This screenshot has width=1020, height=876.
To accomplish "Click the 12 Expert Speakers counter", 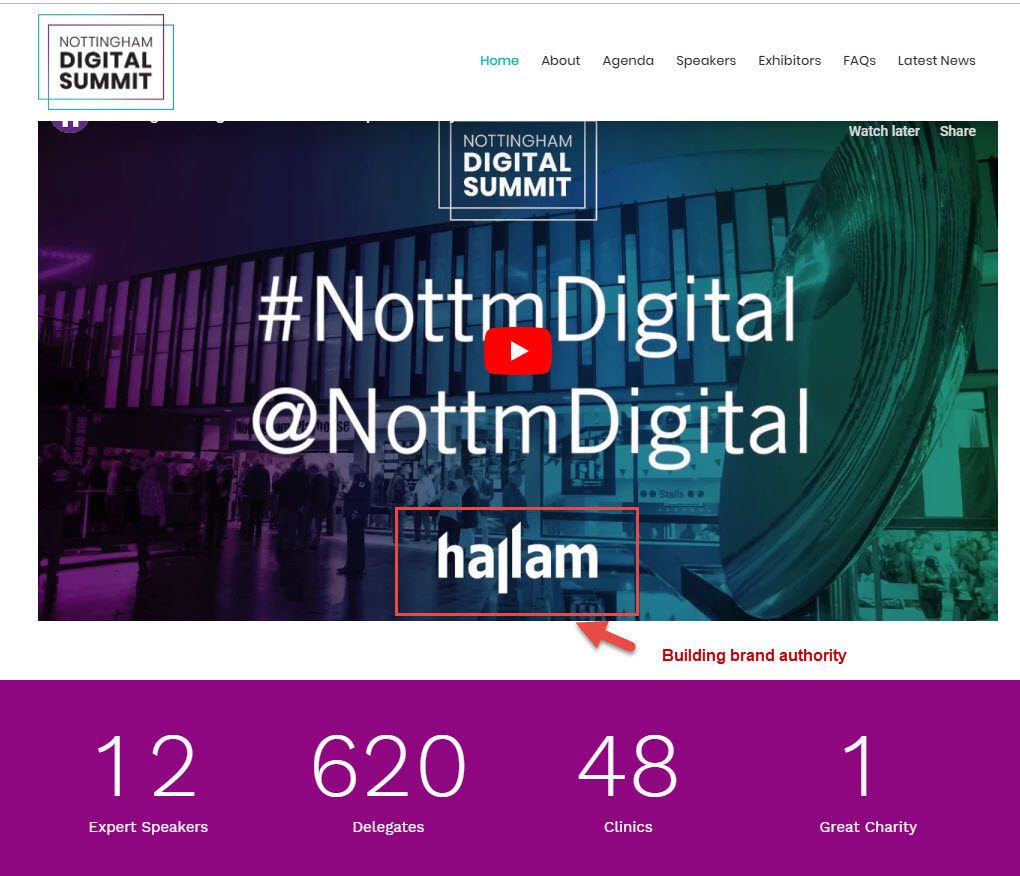I will (148, 783).
